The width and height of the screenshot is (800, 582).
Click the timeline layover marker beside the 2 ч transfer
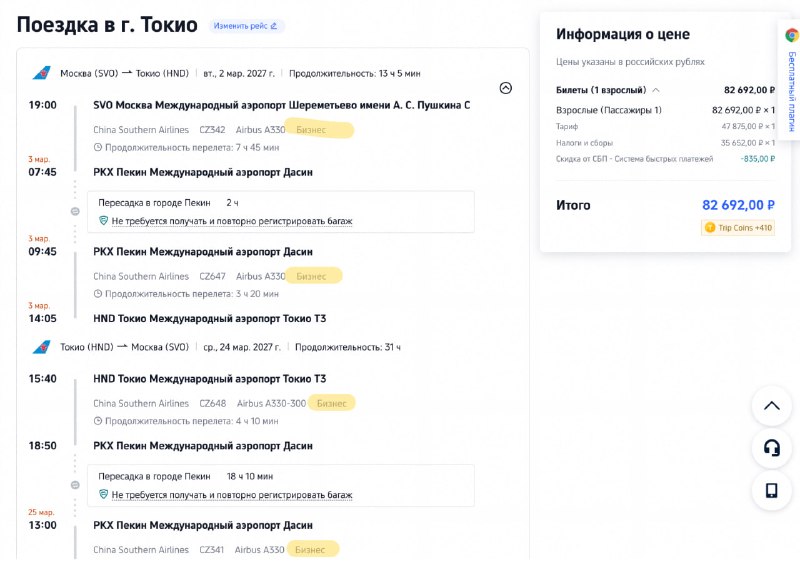[x=75, y=211]
